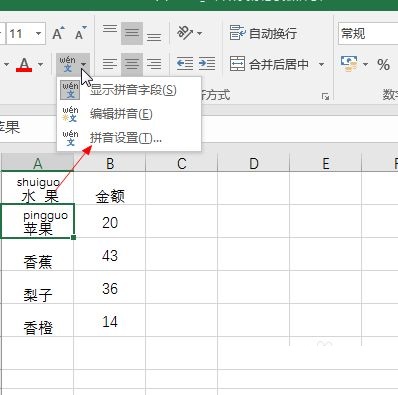The image size is (398, 395).
Task: Apply percent style
Action: click(383, 64)
